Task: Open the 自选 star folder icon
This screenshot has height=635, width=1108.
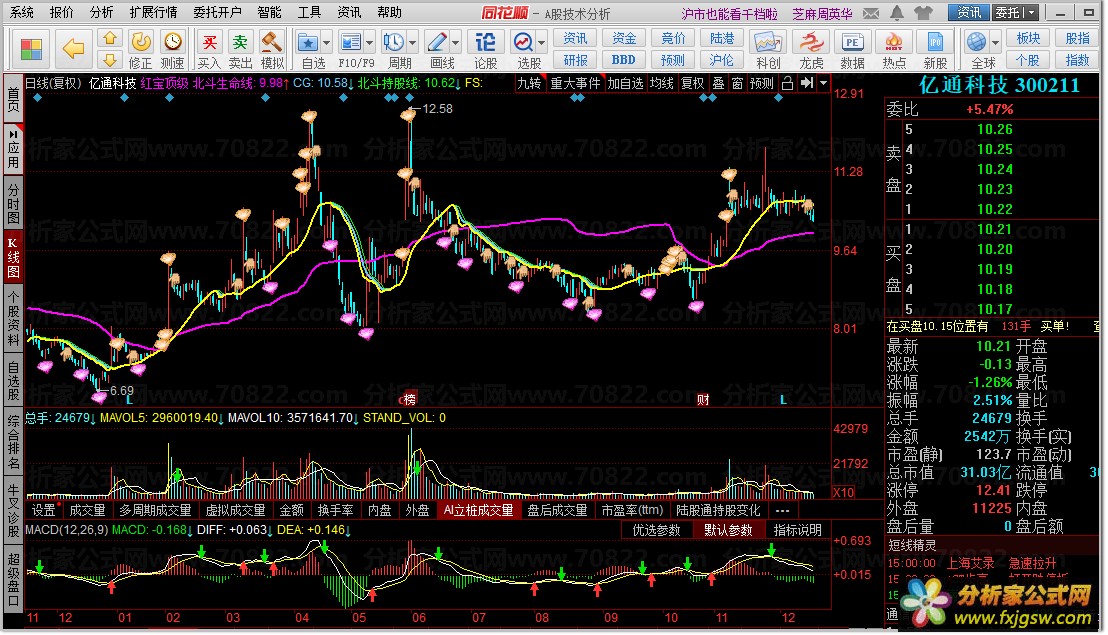Action: (307, 43)
